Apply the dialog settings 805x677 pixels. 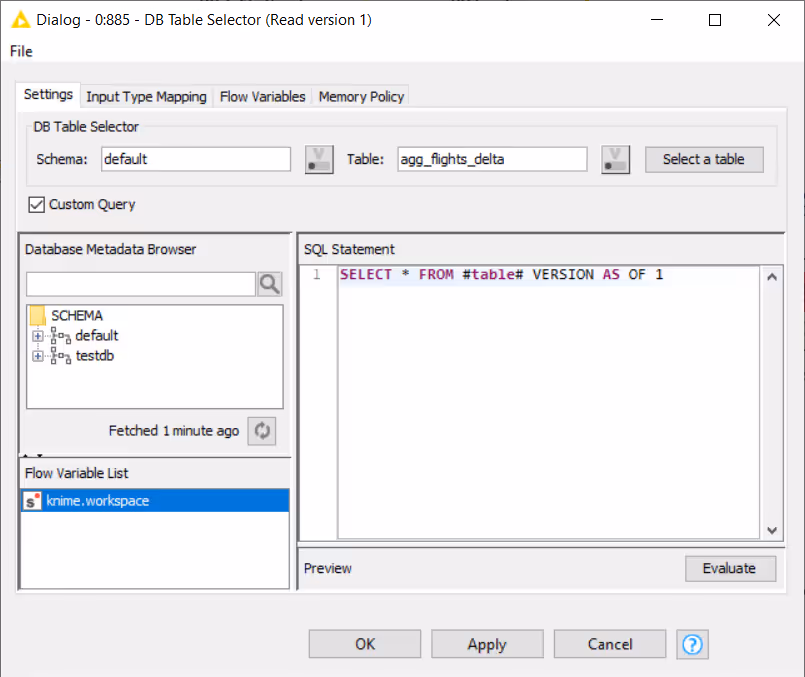tap(487, 644)
